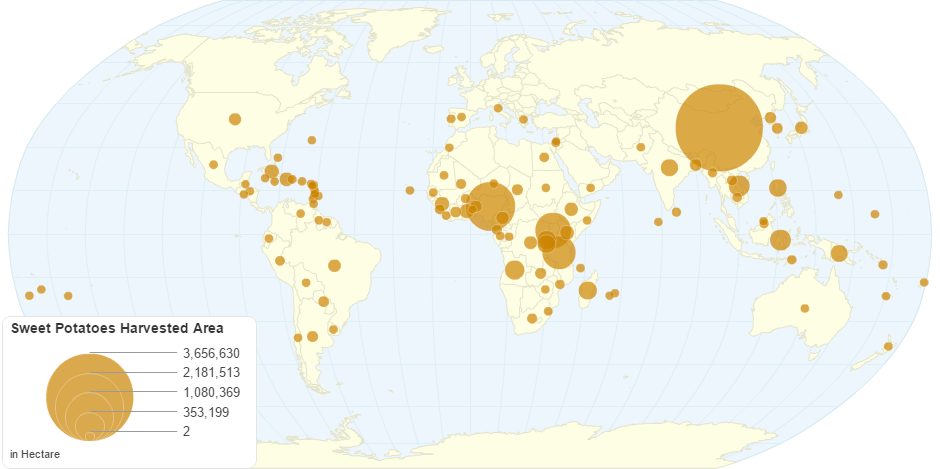Select the 353,199 legend value
The height and width of the screenshot is (469, 940).
tap(211, 412)
